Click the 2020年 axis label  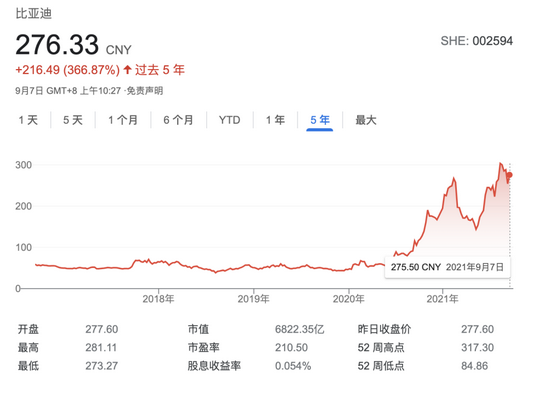point(348,299)
